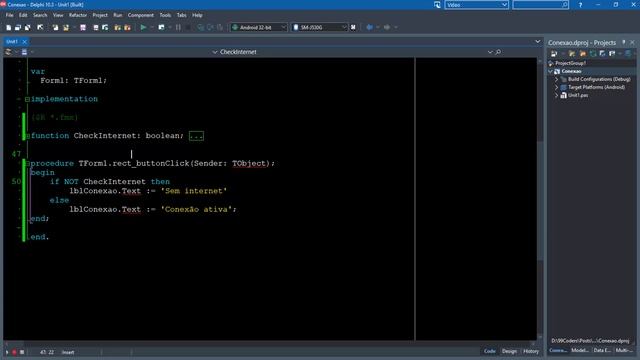Click the View Form toolbar icon
This screenshot has width=640, height=360.
tap(105, 27)
